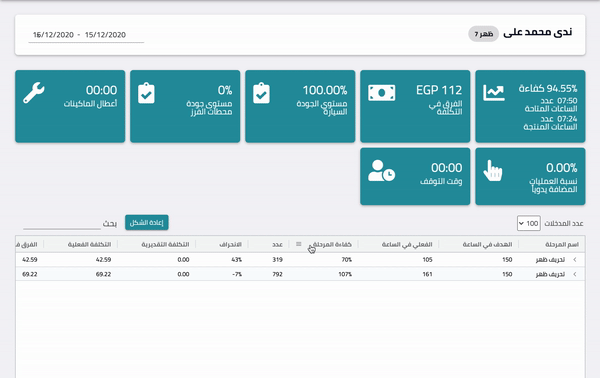The height and width of the screenshot is (378, 600).
Task: Sort by عدد column header
Action: [277, 244]
